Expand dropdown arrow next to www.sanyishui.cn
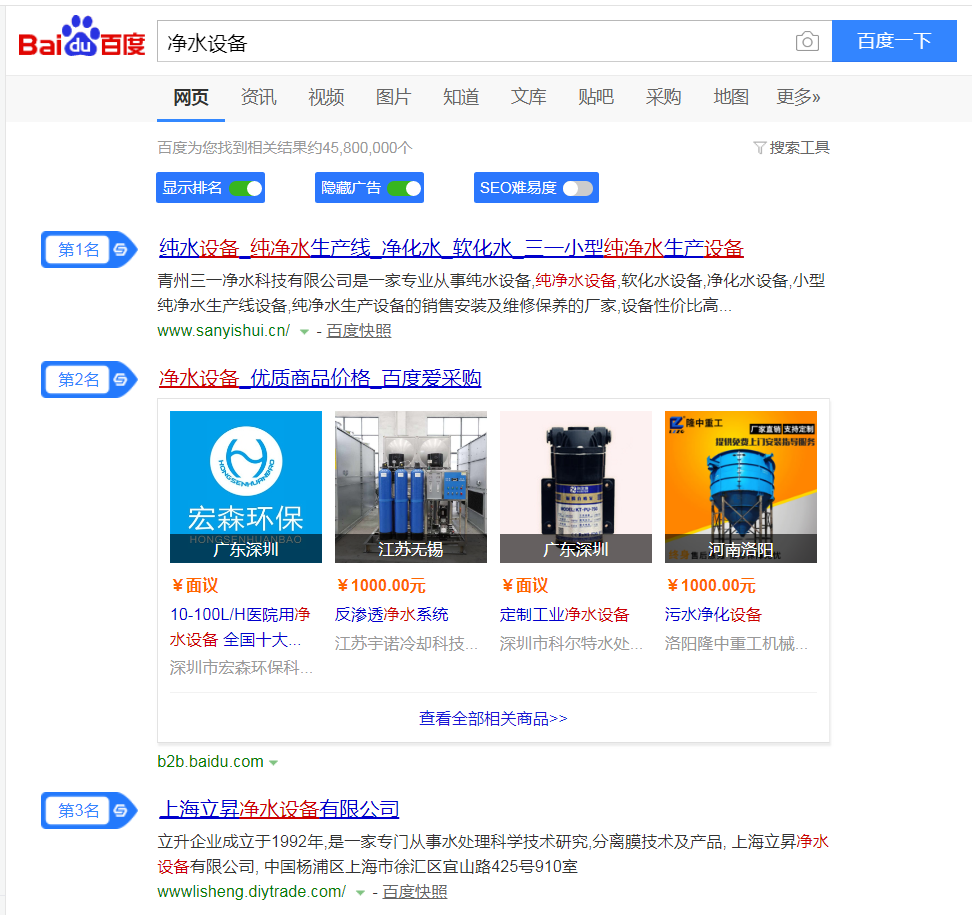Viewport: 972px width, 915px height. (304, 332)
